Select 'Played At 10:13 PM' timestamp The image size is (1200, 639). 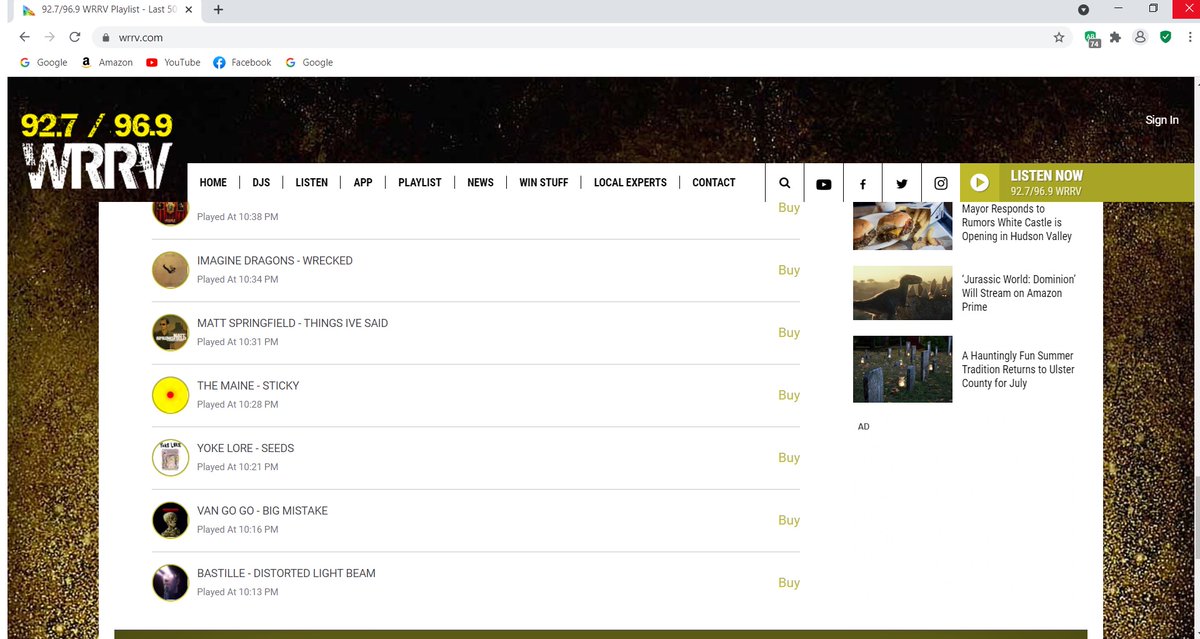click(238, 592)
